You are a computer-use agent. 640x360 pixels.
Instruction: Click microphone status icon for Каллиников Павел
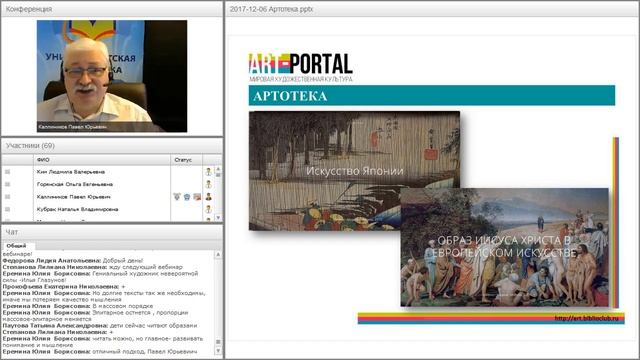[x=177, y=197]
